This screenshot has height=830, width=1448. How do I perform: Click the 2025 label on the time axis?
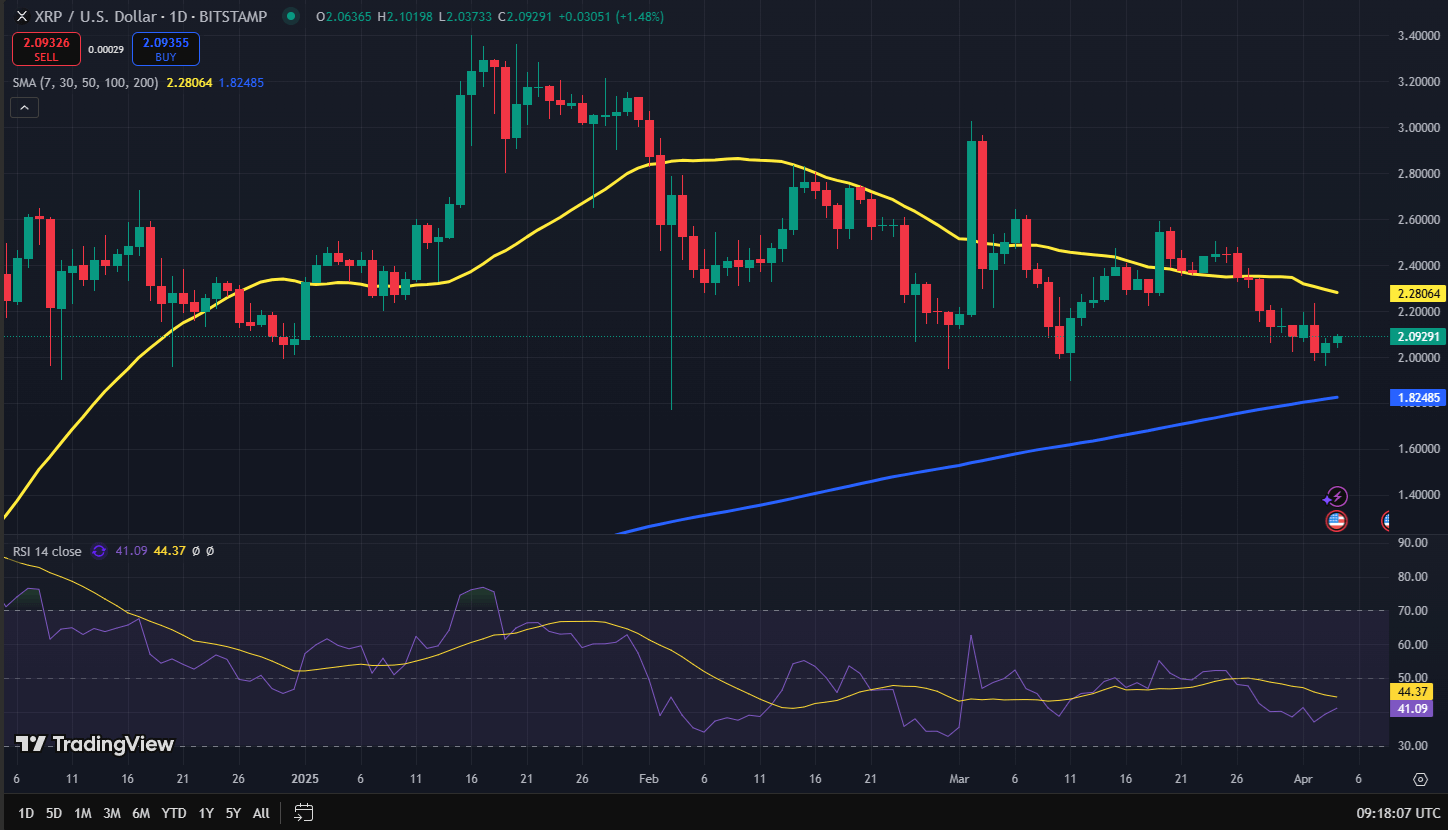[x=304, y=779]
